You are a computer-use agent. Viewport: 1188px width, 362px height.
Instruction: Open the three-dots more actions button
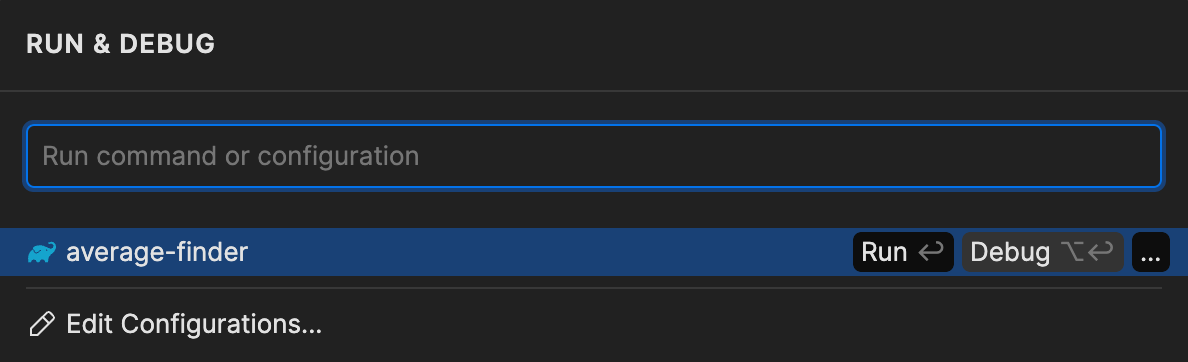click(x=1150, y=252)
